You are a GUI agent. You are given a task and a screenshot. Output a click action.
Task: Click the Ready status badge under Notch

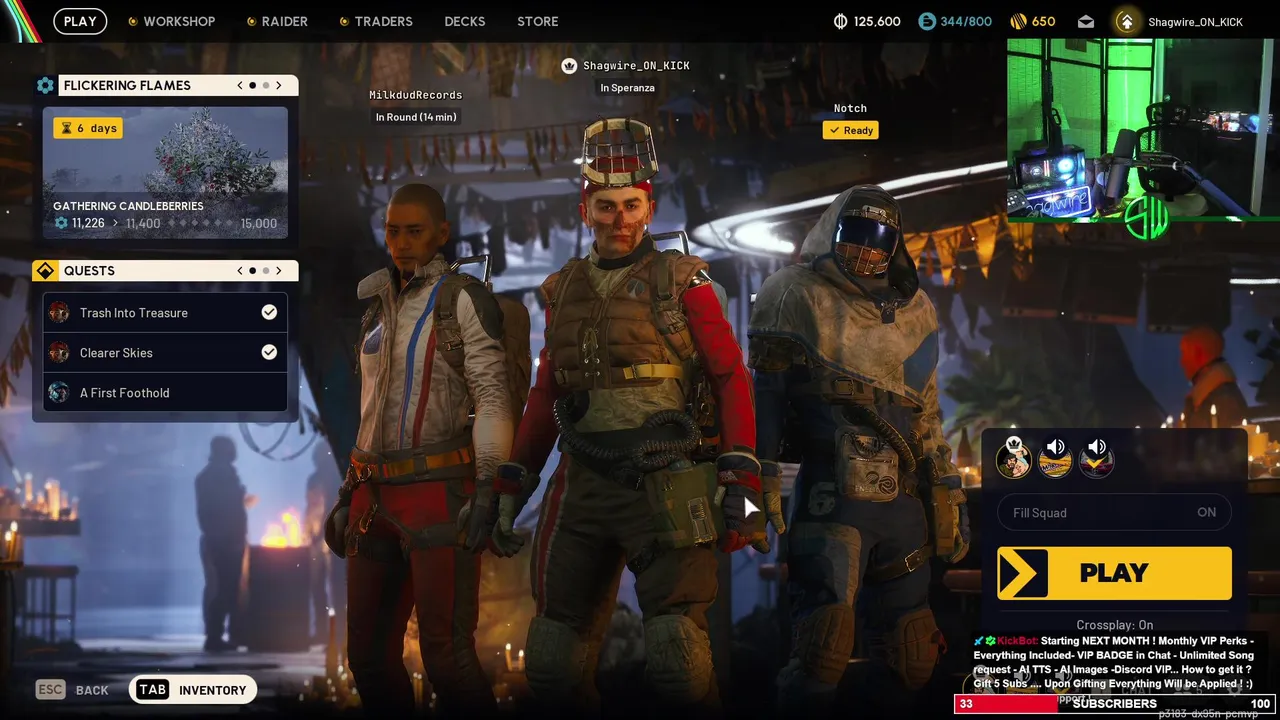850,130
